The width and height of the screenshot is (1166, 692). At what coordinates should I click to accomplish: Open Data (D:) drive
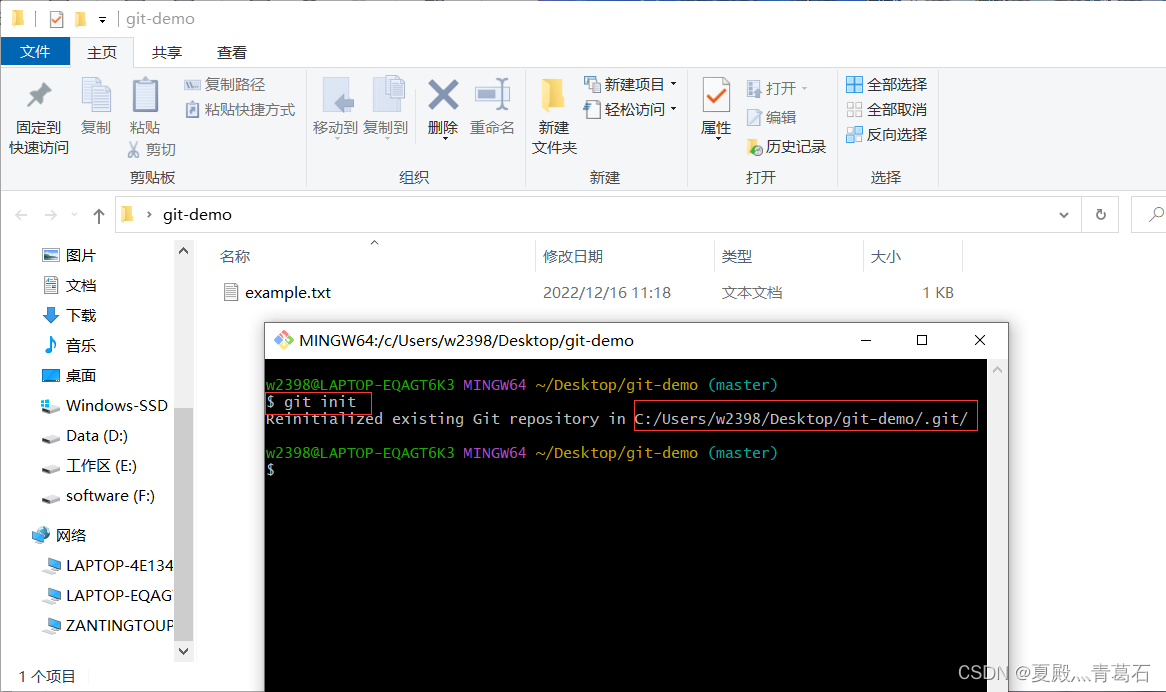point(84,436)
